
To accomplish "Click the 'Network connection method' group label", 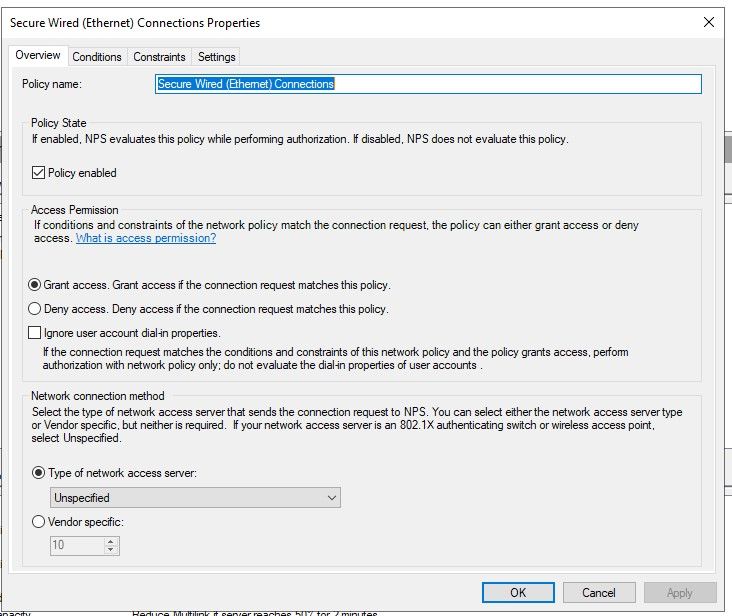I will coord(98,396).
